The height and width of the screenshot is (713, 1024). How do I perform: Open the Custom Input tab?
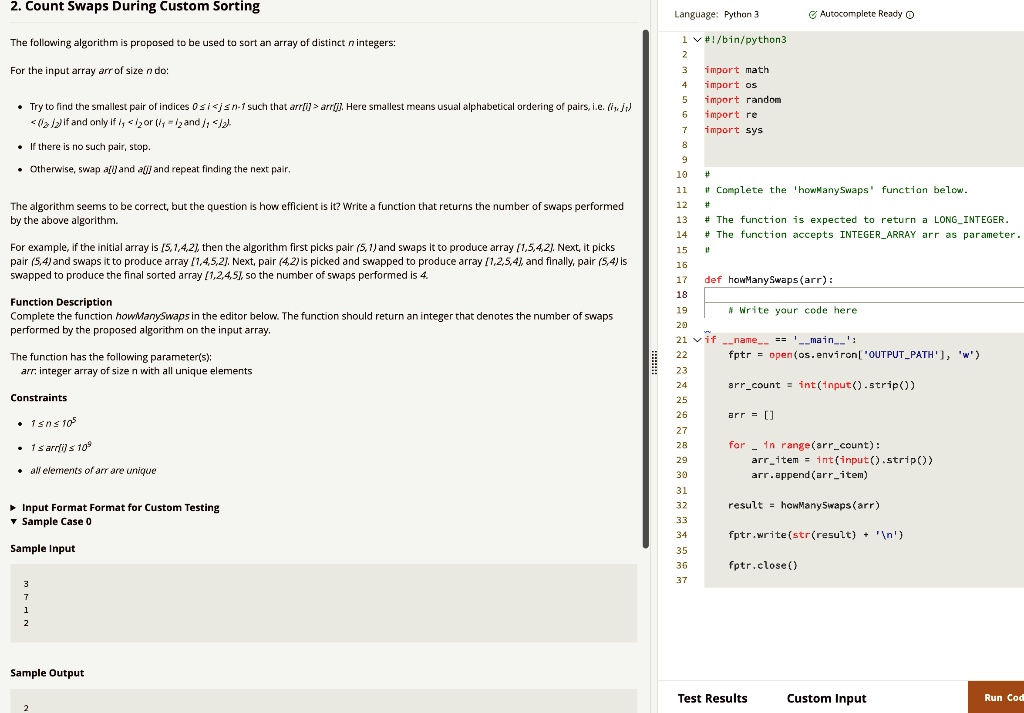[826, 698]
